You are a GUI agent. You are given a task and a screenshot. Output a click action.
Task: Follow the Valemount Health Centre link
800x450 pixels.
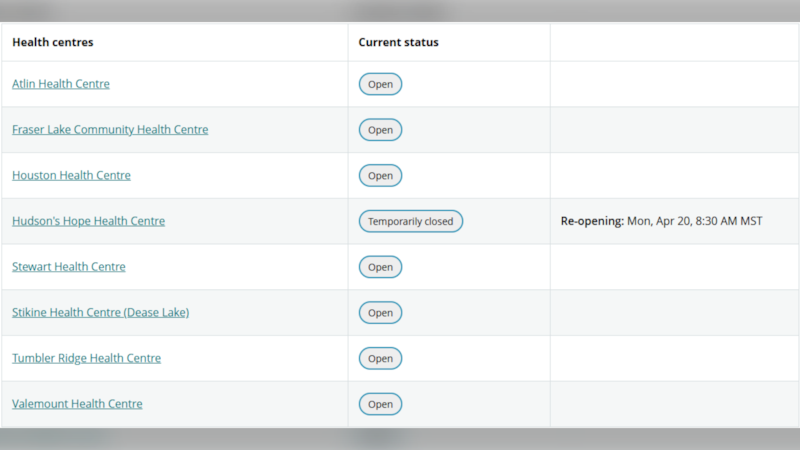tap(77, 404)
